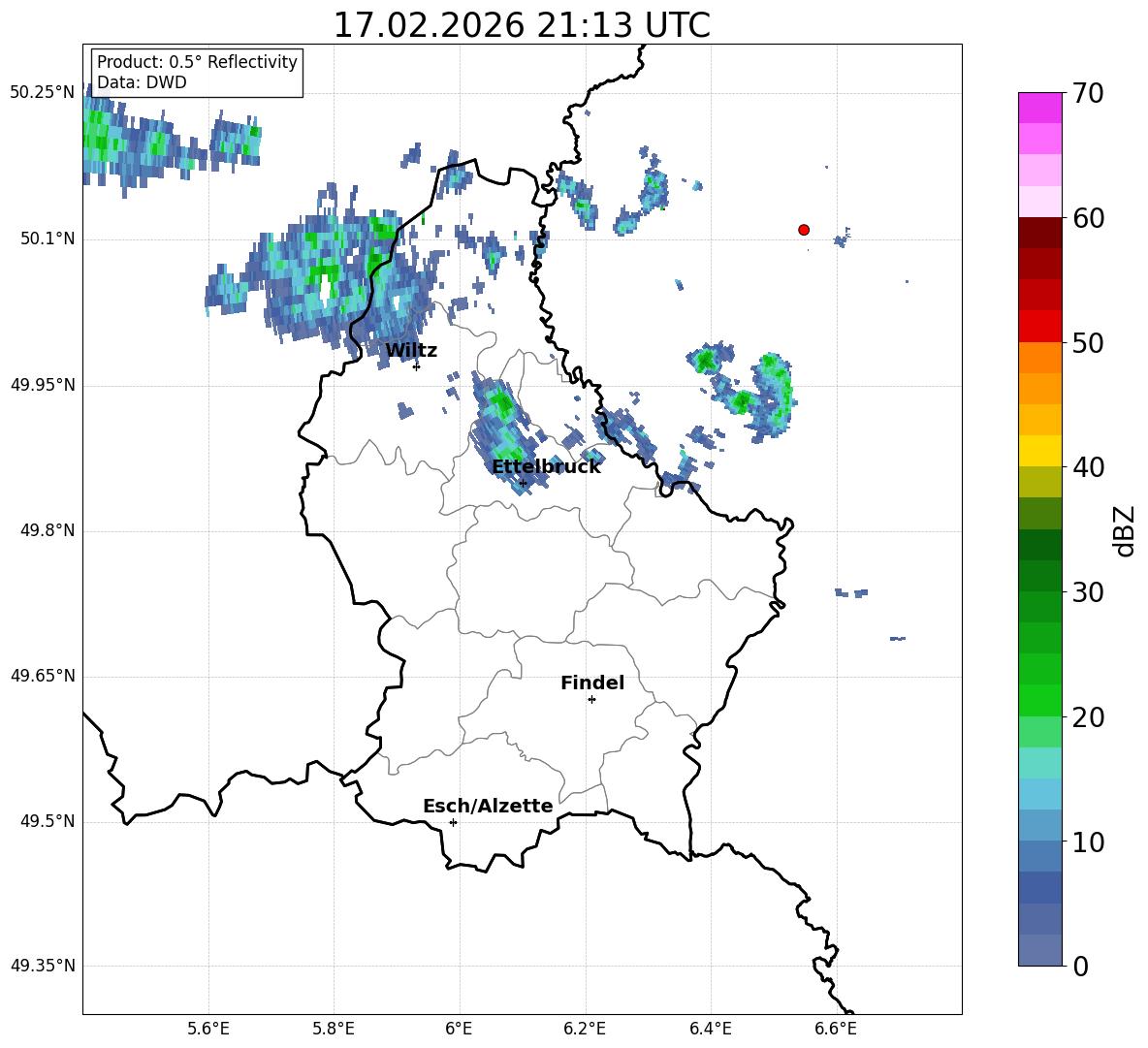Screen dimensions: 1148x1048
Task: Click the red dot marker on the map
Action: [x=804, y=230]
